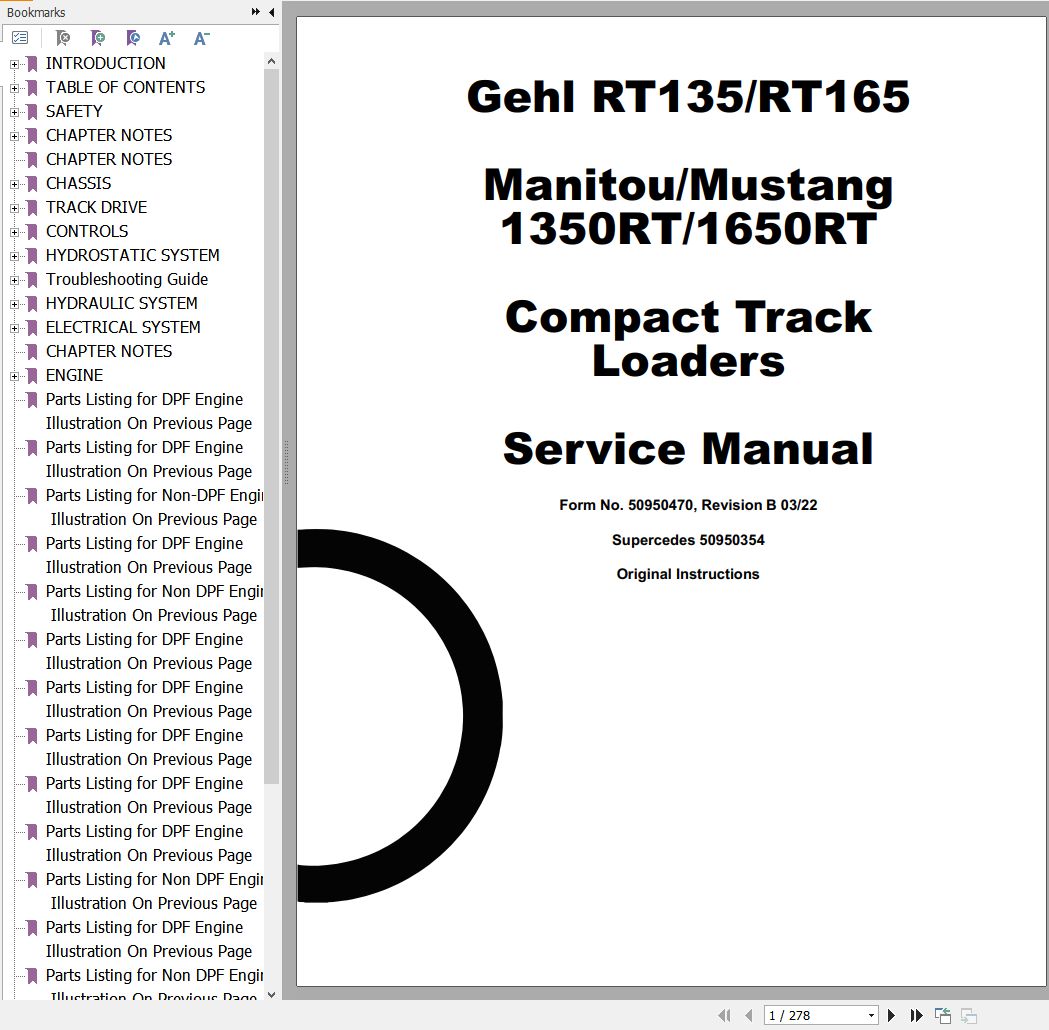Go to the next page
The height and width of the screenshot is (1030, 1049).
[x=891, y=1015]
